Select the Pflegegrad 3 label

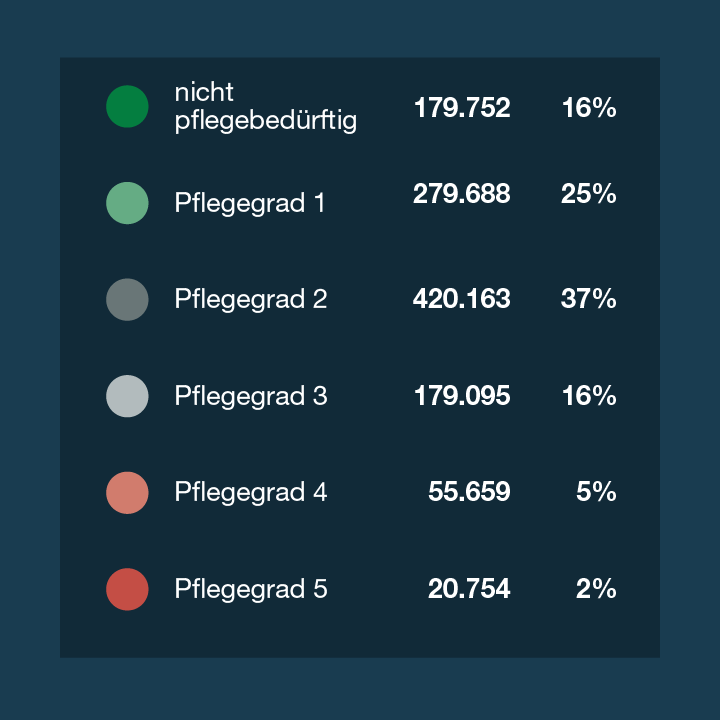(x=251, y=397)
